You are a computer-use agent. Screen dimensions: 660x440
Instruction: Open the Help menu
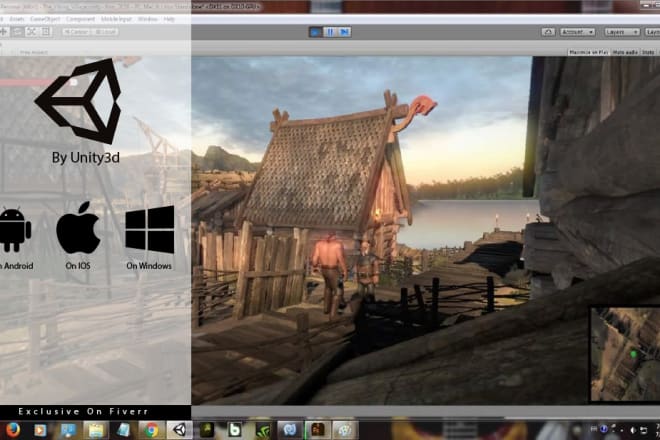coord(169,19)
